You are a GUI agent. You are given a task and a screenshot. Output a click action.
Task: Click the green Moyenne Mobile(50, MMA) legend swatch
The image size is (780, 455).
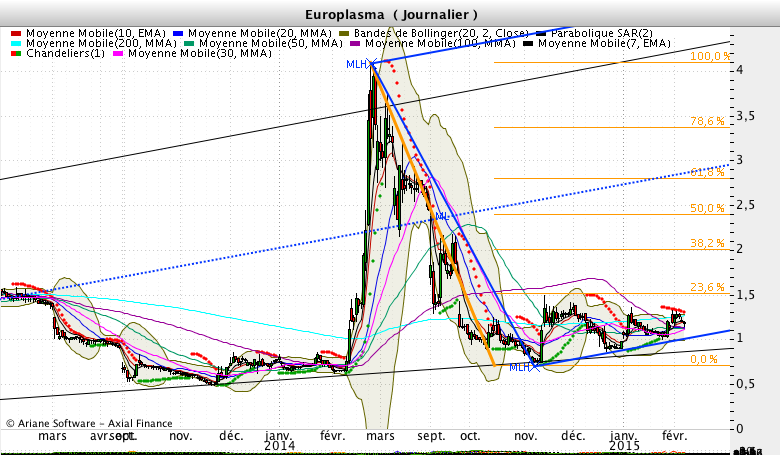click(x=189, y=44)
